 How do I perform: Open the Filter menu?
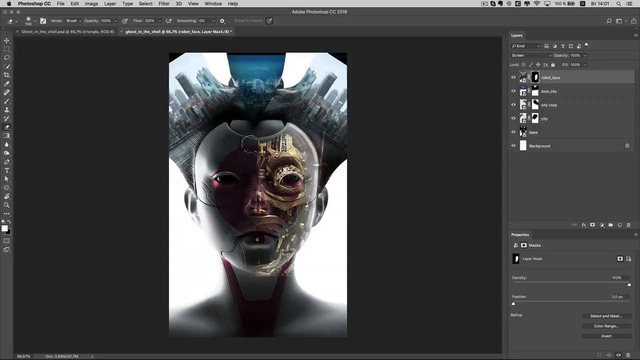coord(164,4)
